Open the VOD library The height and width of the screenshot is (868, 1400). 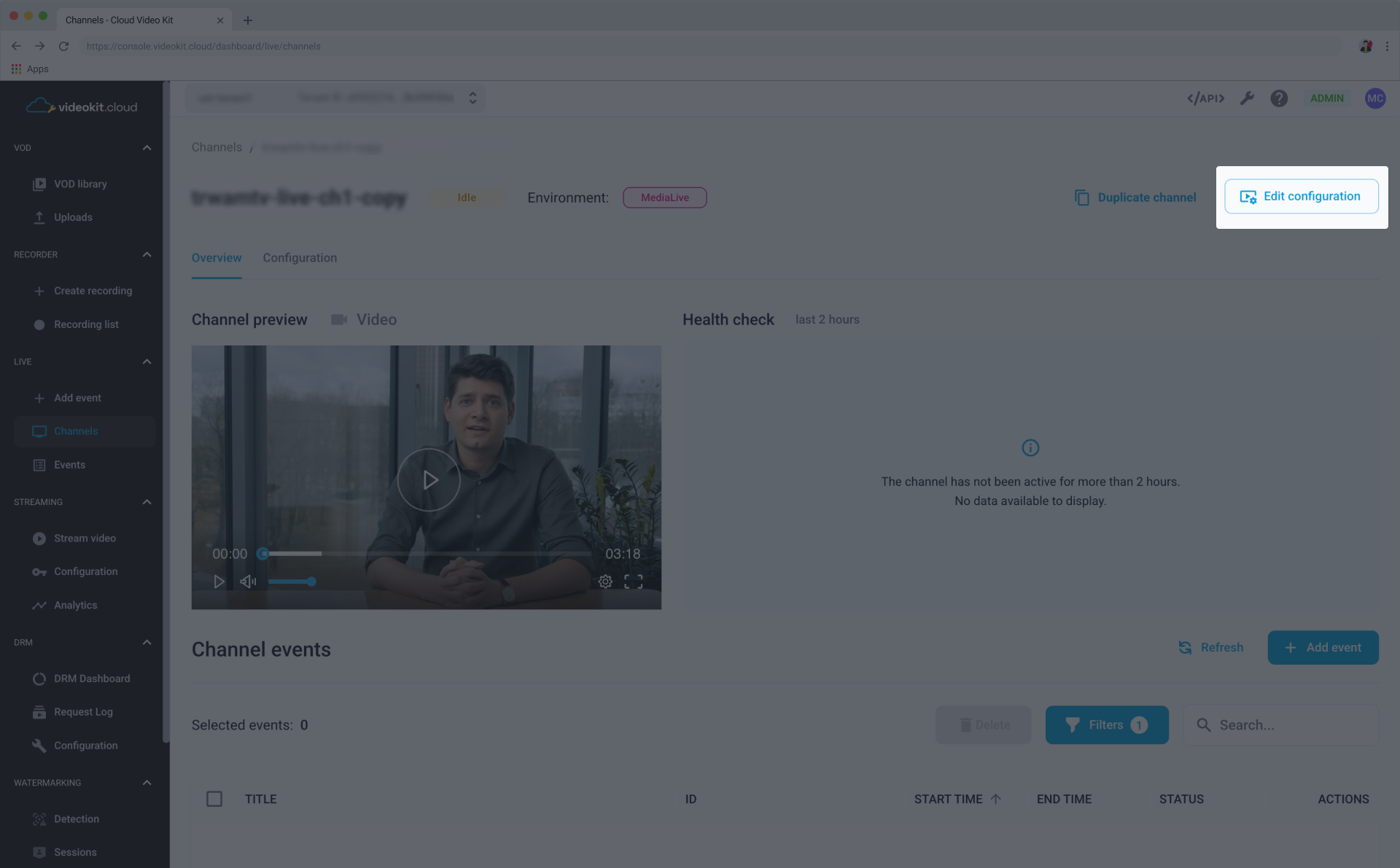tap(80, 184)
